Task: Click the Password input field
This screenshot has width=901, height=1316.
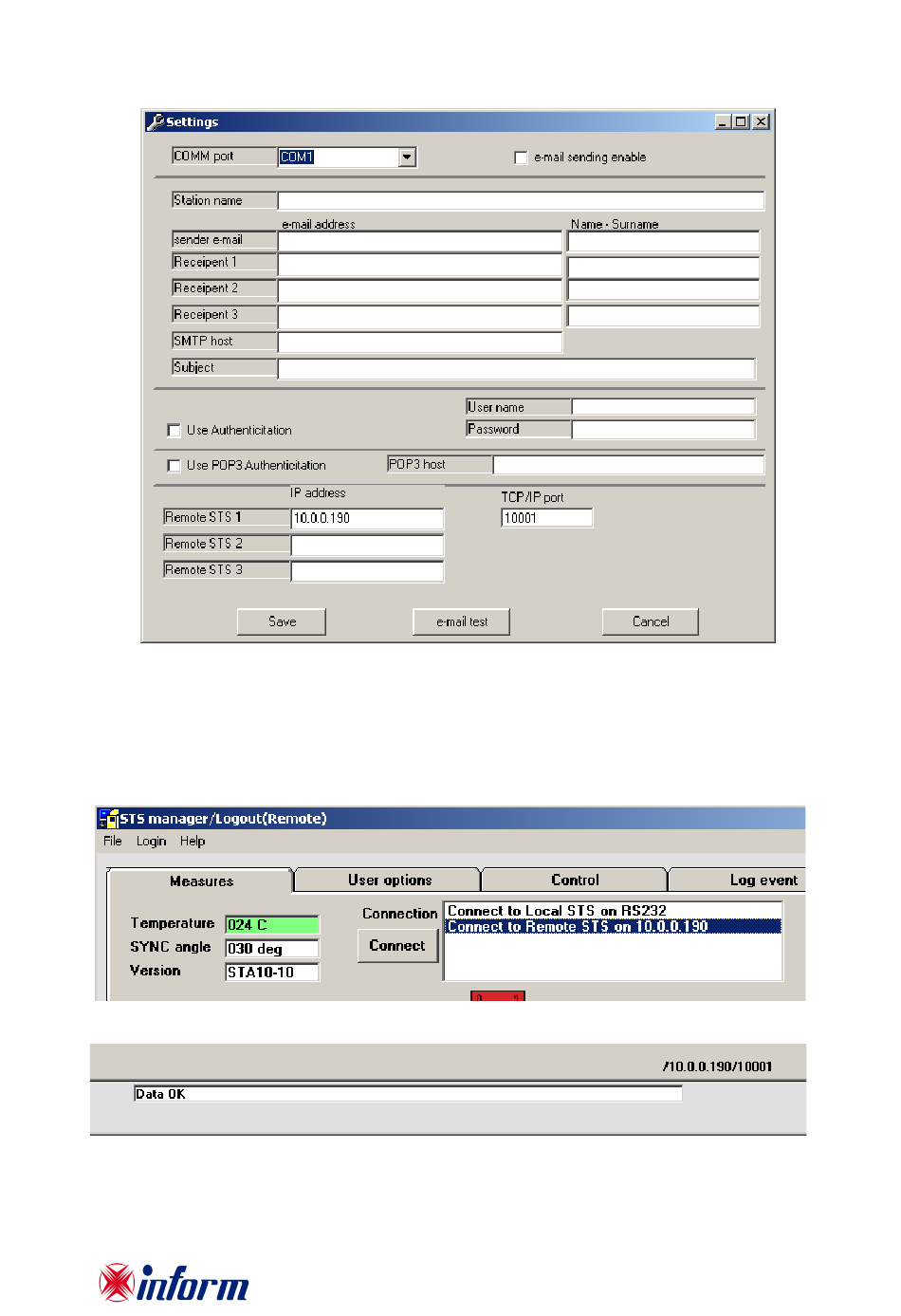Action: (x=664, y=430)
